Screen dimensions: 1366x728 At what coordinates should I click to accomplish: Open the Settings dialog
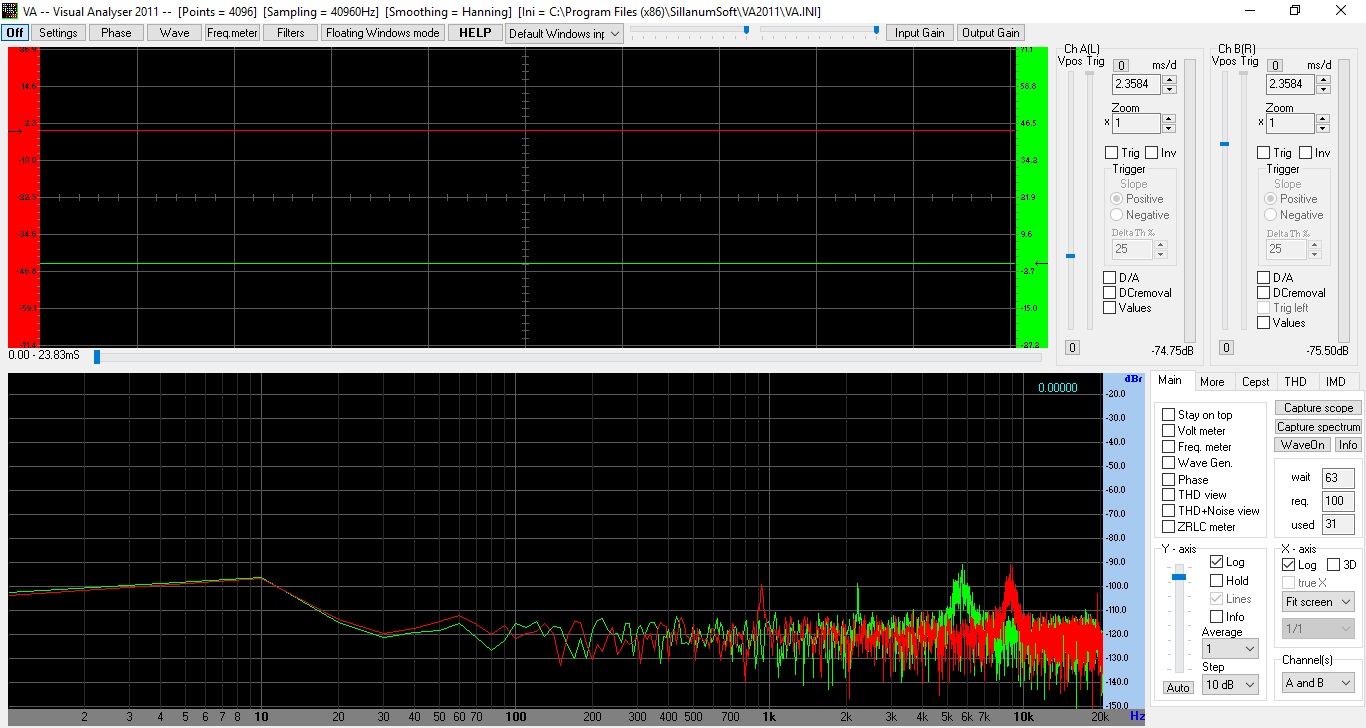[59, 33]
